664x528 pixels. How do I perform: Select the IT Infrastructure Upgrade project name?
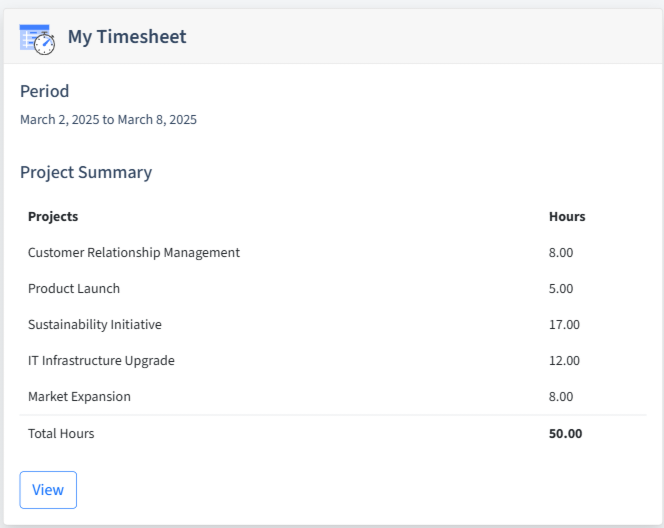[x=101, y=360]
